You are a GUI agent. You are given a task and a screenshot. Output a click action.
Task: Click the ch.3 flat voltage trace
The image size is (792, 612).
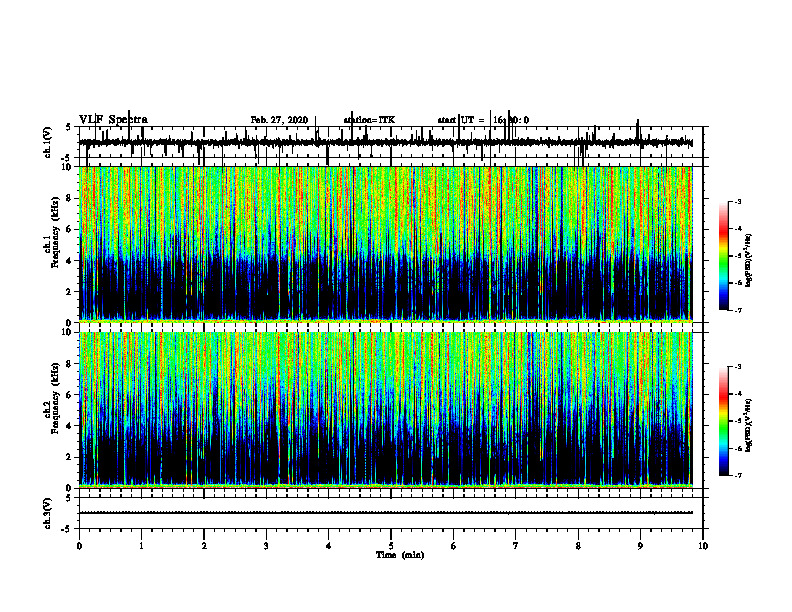pyautogui.click(x=386, y=513)
